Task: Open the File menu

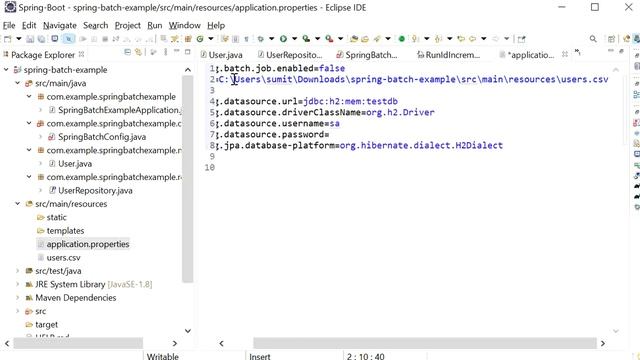Action: [9, 25]
